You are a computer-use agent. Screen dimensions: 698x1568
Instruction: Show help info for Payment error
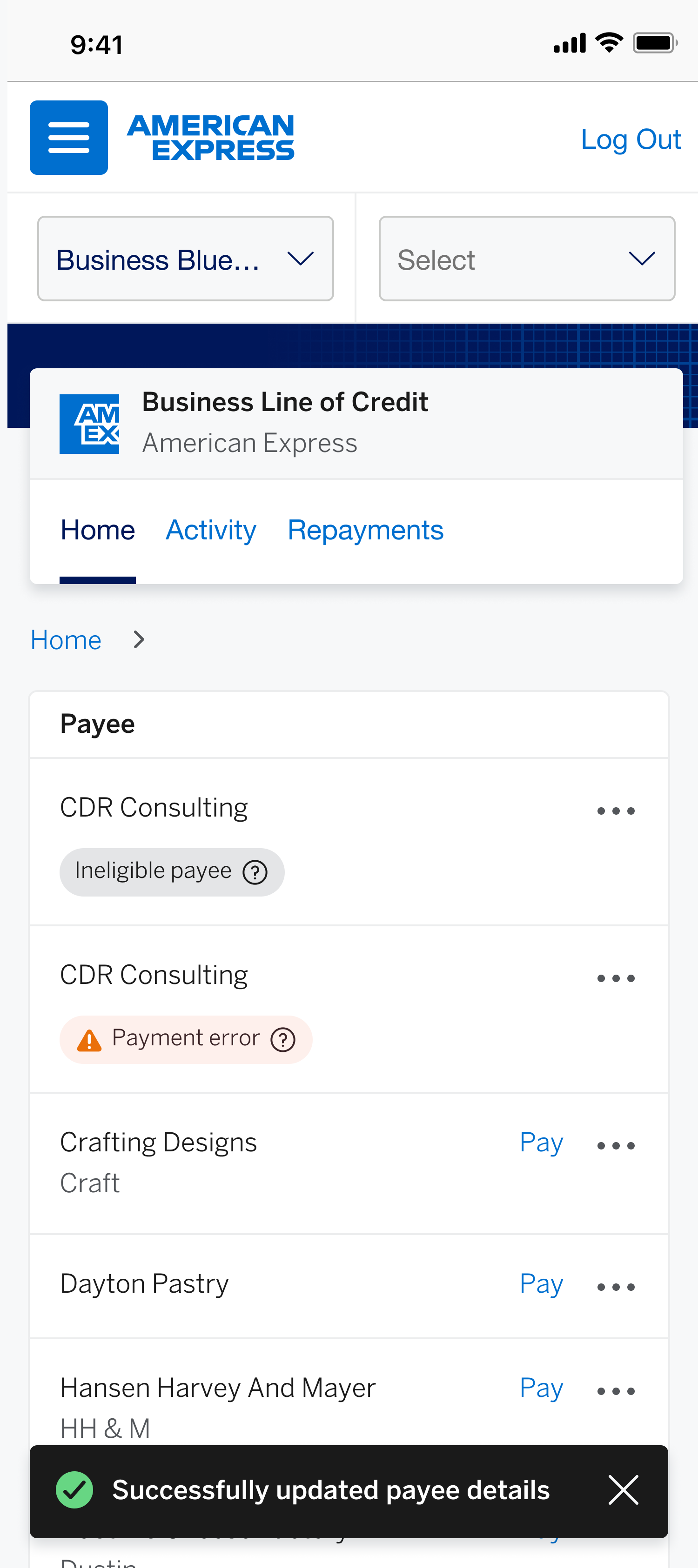tap(283, 1040)
